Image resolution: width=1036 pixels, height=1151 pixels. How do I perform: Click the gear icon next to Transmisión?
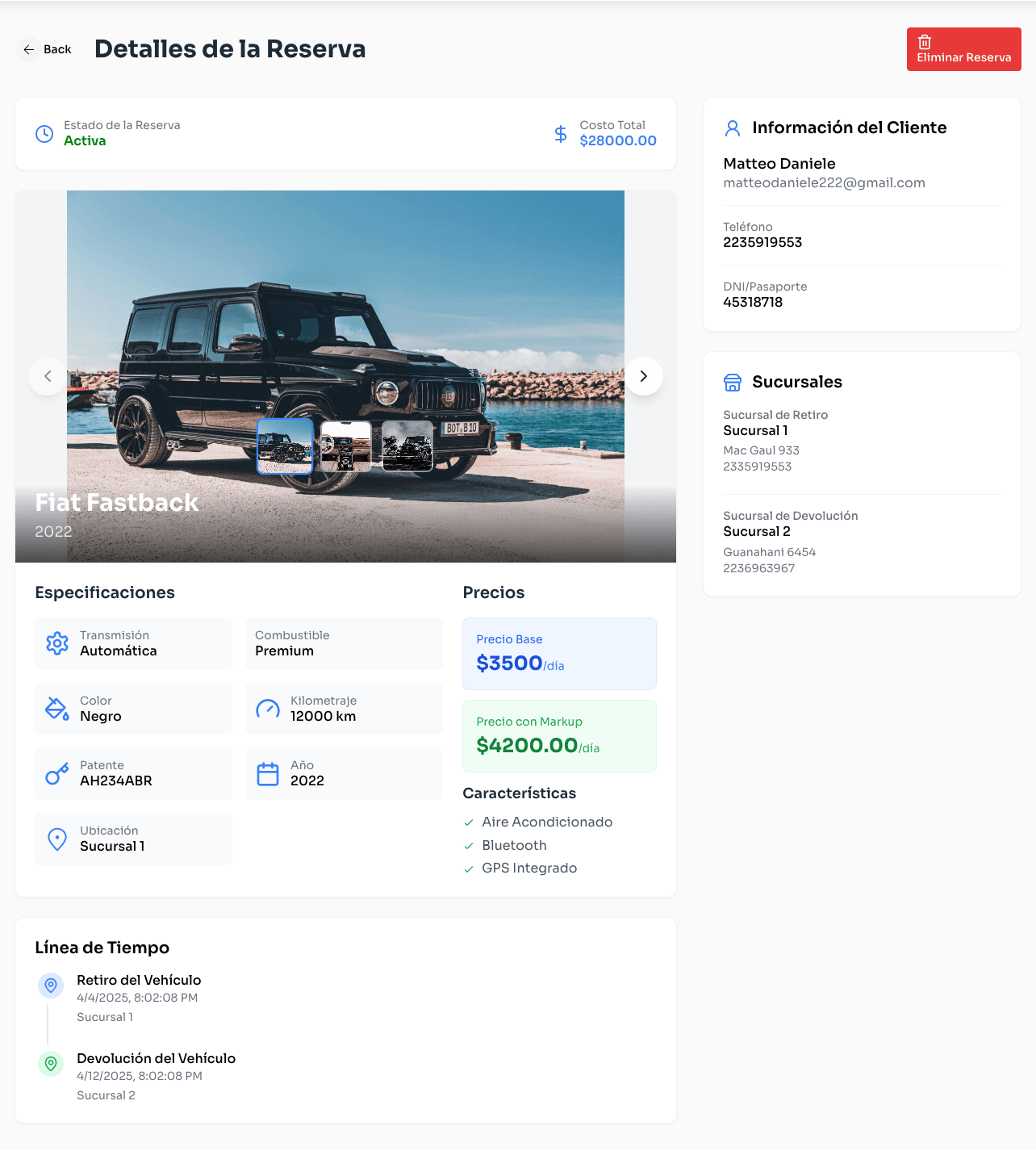[57, 643]
